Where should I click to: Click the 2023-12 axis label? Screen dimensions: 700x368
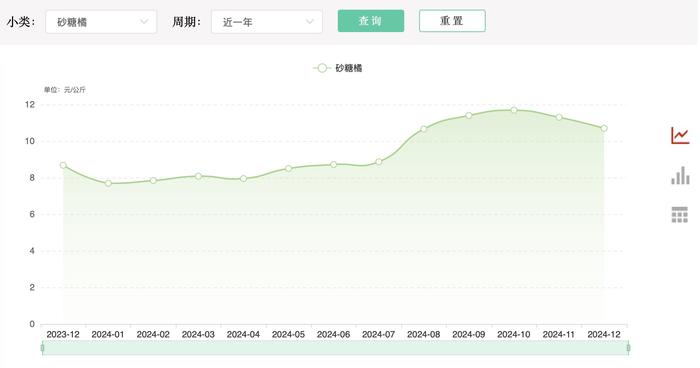[63, 334]
